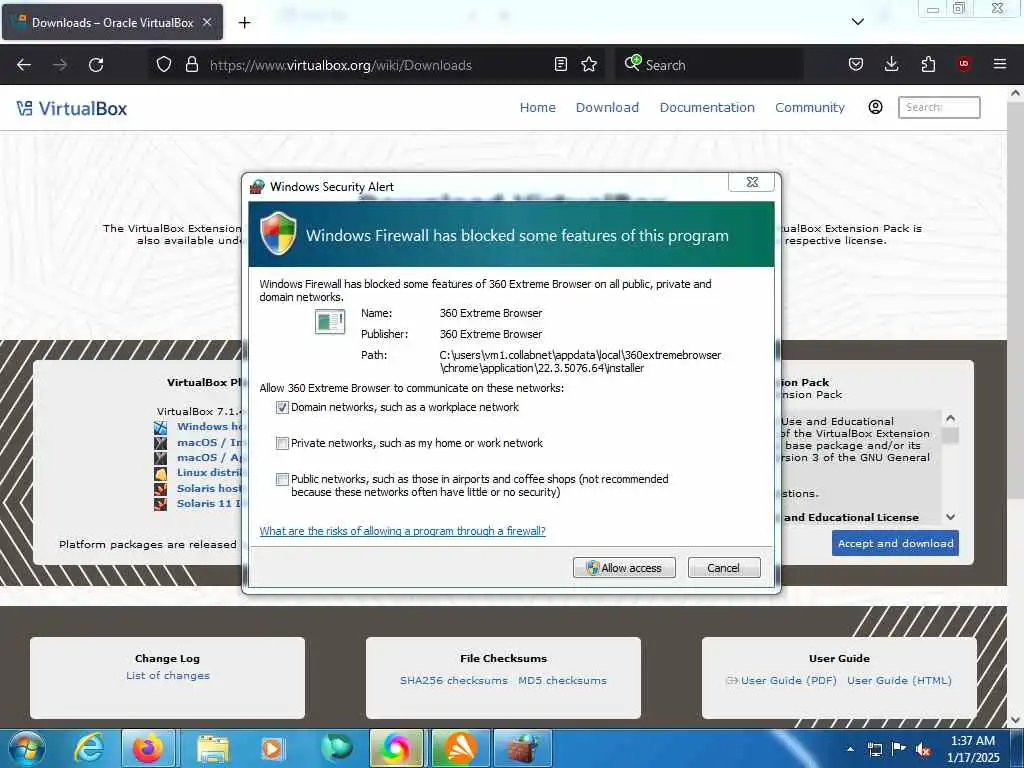The width and height of the screenshot is (1024, 768).
Task: Open the Documentation menu item
Action: point(707,107)
